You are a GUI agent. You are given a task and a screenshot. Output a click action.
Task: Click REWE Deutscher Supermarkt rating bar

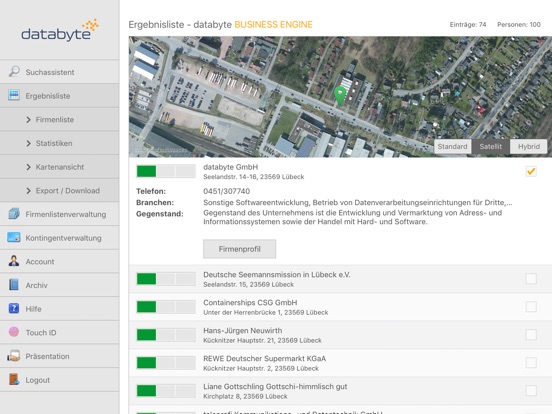(166, 363)
